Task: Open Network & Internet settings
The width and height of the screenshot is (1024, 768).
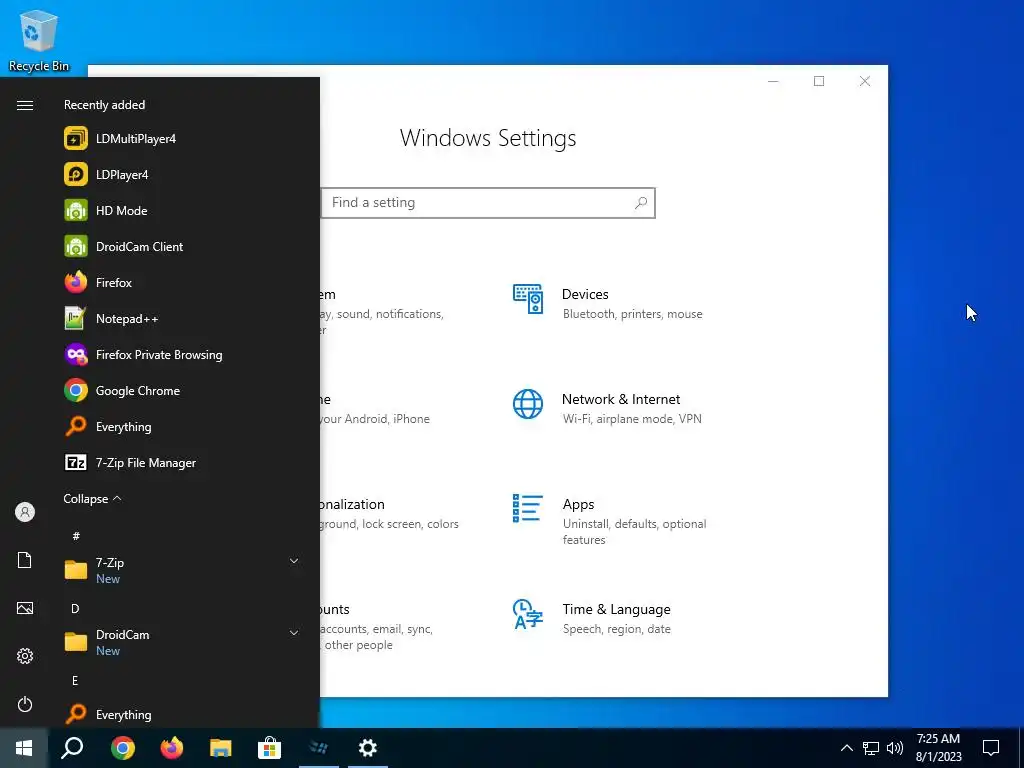Action: 608,408
